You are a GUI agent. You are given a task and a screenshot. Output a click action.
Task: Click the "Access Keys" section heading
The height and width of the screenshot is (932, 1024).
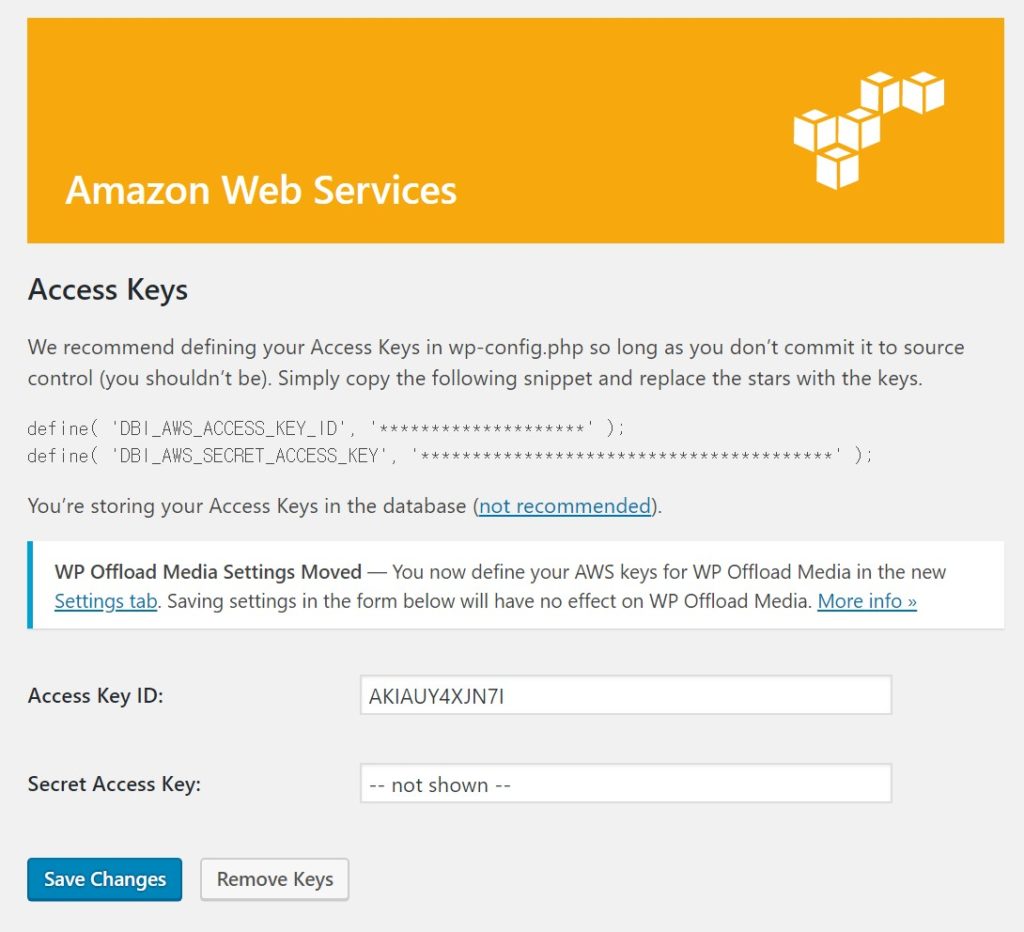click(x=108, y=290)
